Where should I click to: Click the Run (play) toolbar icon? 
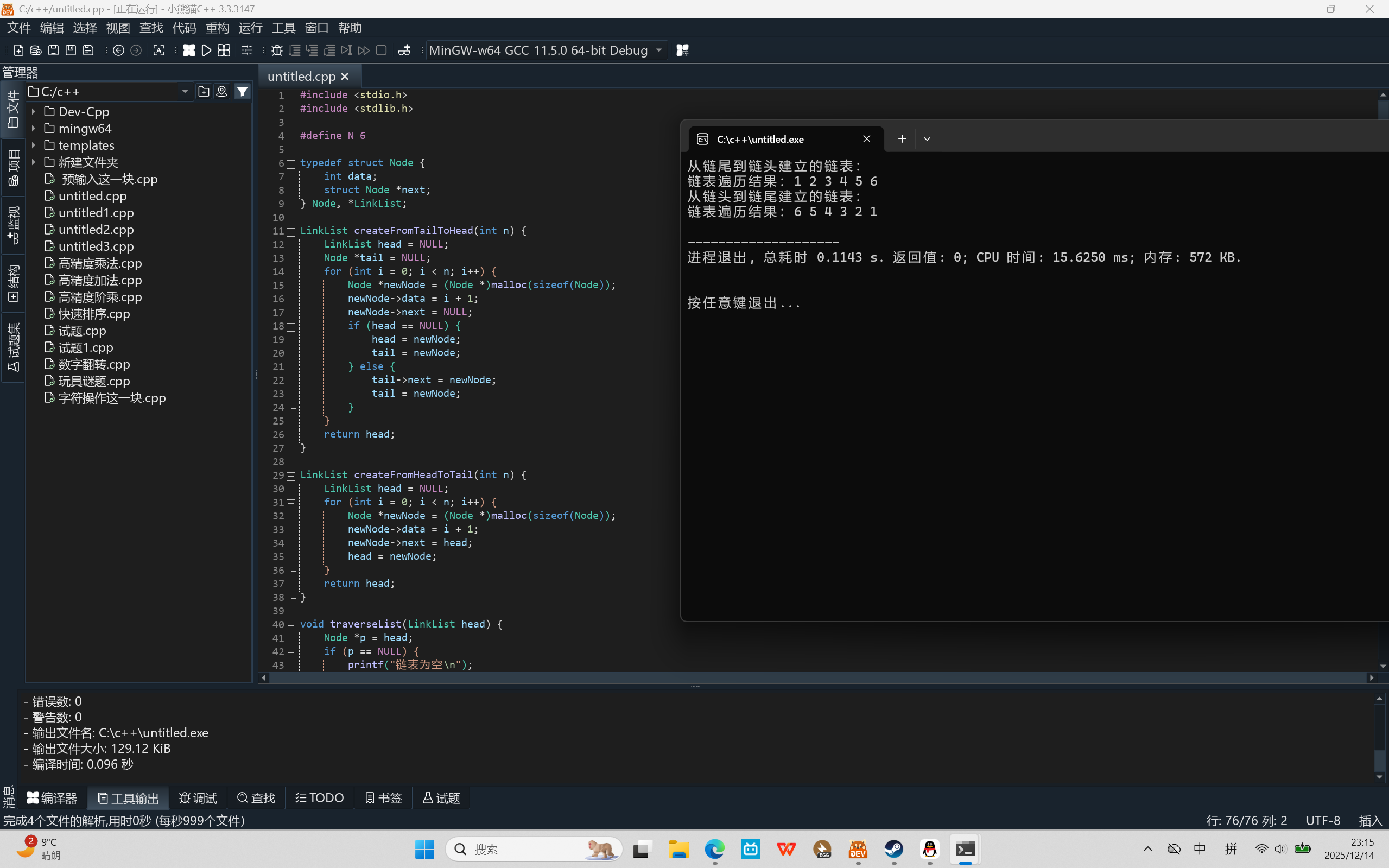tap(207, 50)
